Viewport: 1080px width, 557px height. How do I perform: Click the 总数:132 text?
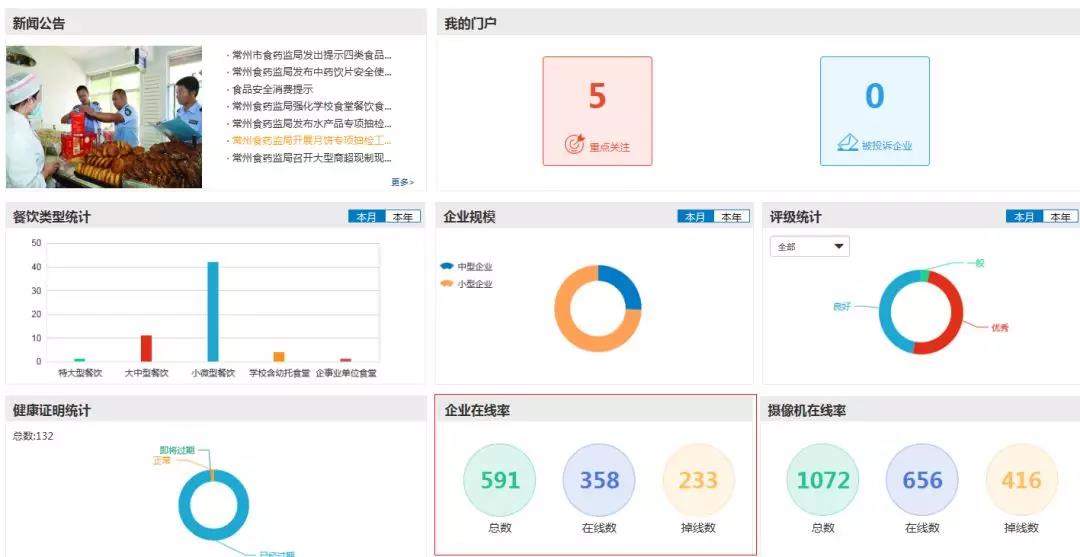[x=33, y=436]
